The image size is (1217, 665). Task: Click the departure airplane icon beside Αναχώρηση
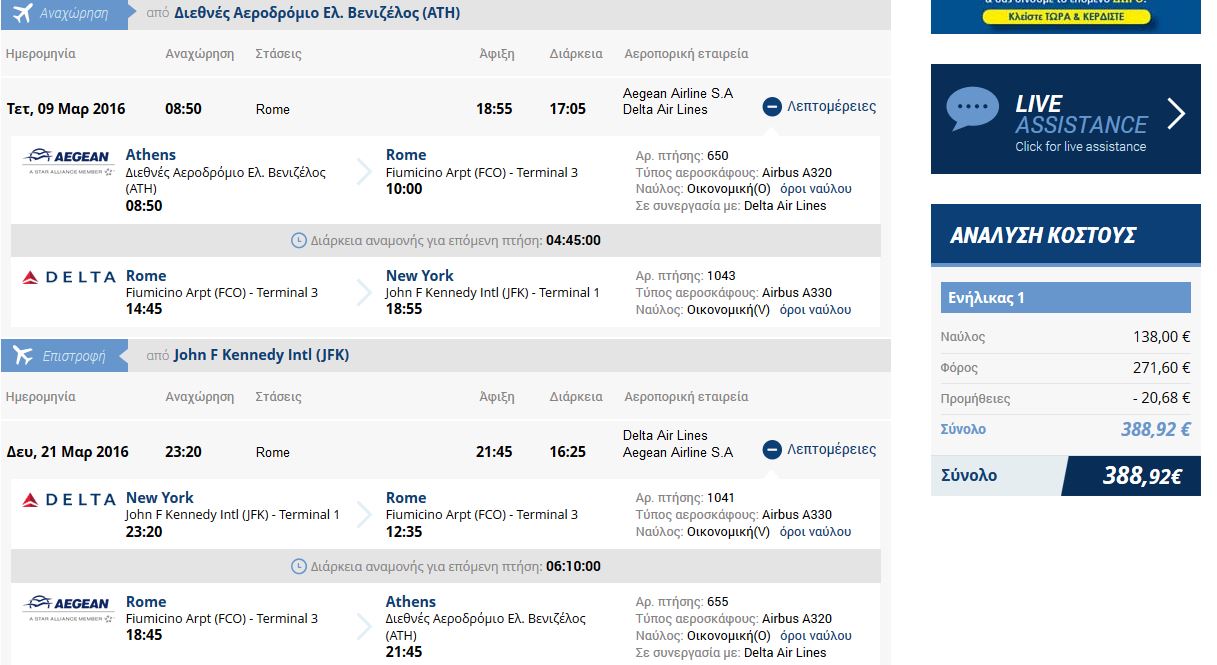22,14
